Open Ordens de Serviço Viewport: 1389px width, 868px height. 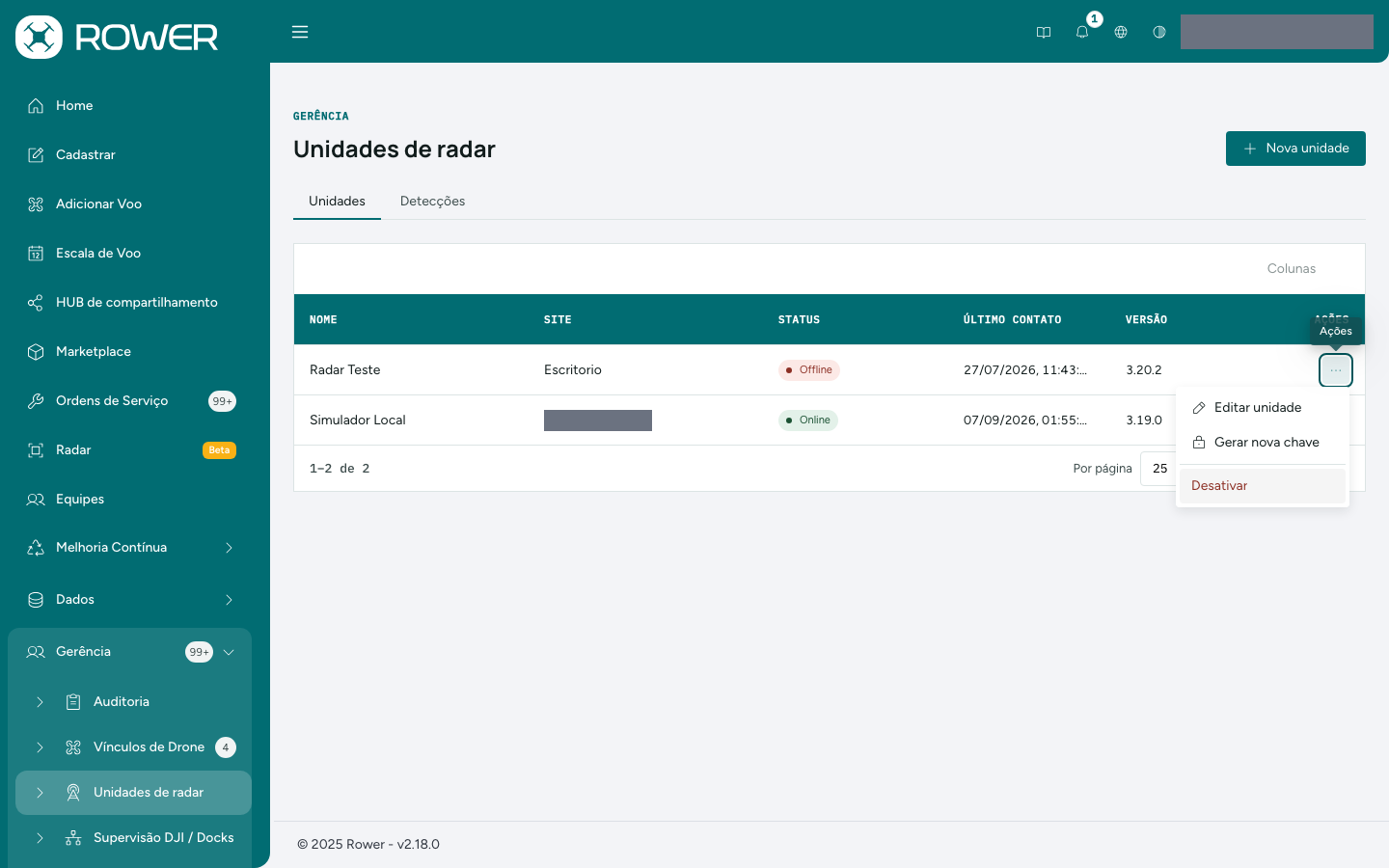tap(129, 401)
